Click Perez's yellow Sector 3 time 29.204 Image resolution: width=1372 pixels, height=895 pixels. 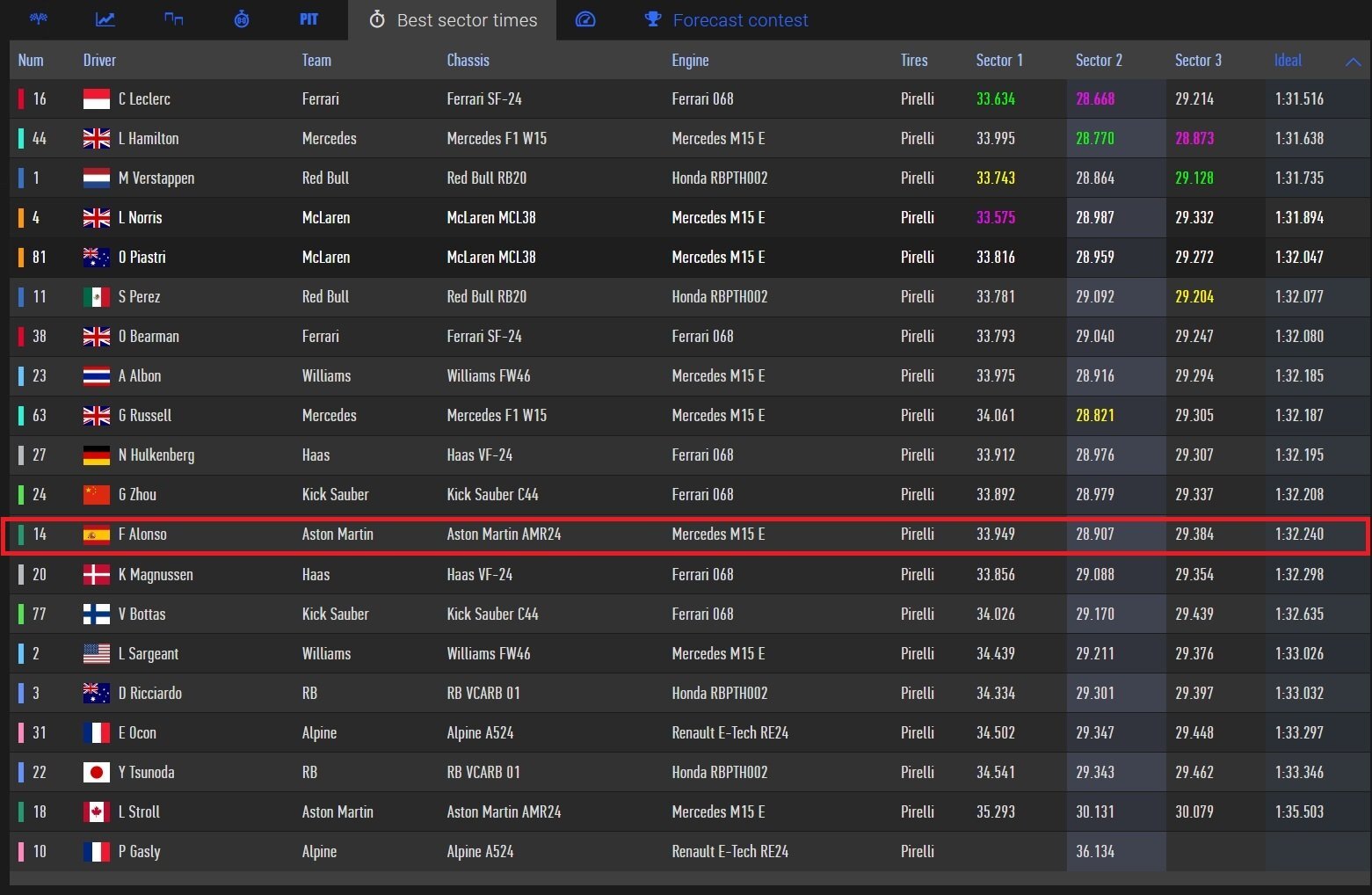pyautogui.click(x=1194, y=296)
